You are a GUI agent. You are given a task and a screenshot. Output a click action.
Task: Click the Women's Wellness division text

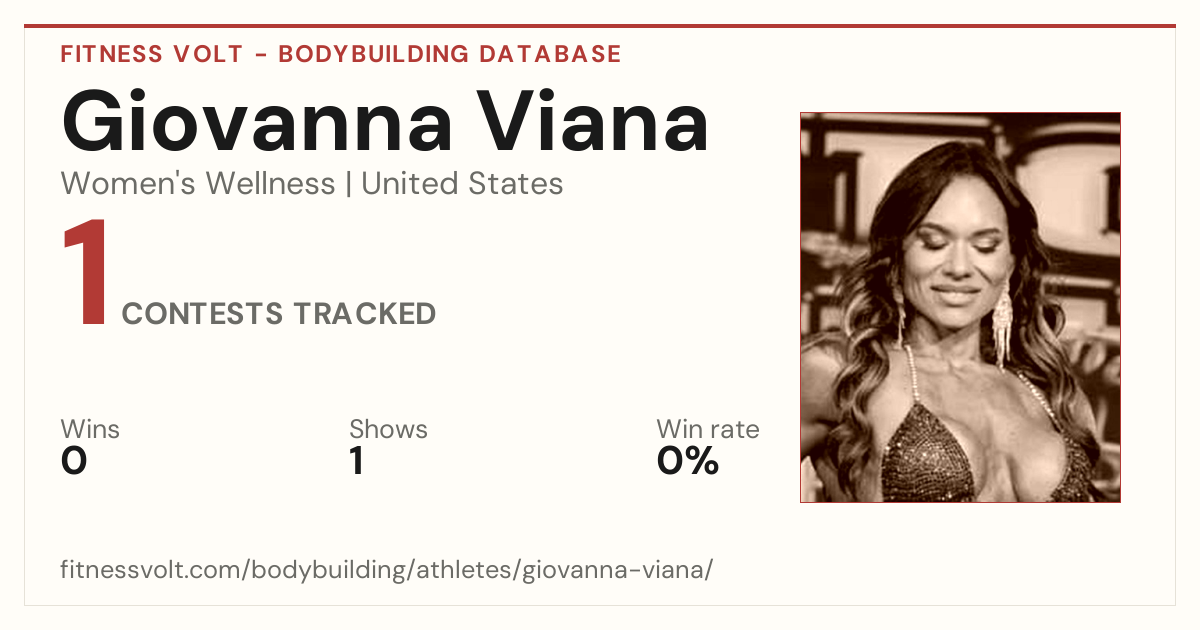[198, 184]
